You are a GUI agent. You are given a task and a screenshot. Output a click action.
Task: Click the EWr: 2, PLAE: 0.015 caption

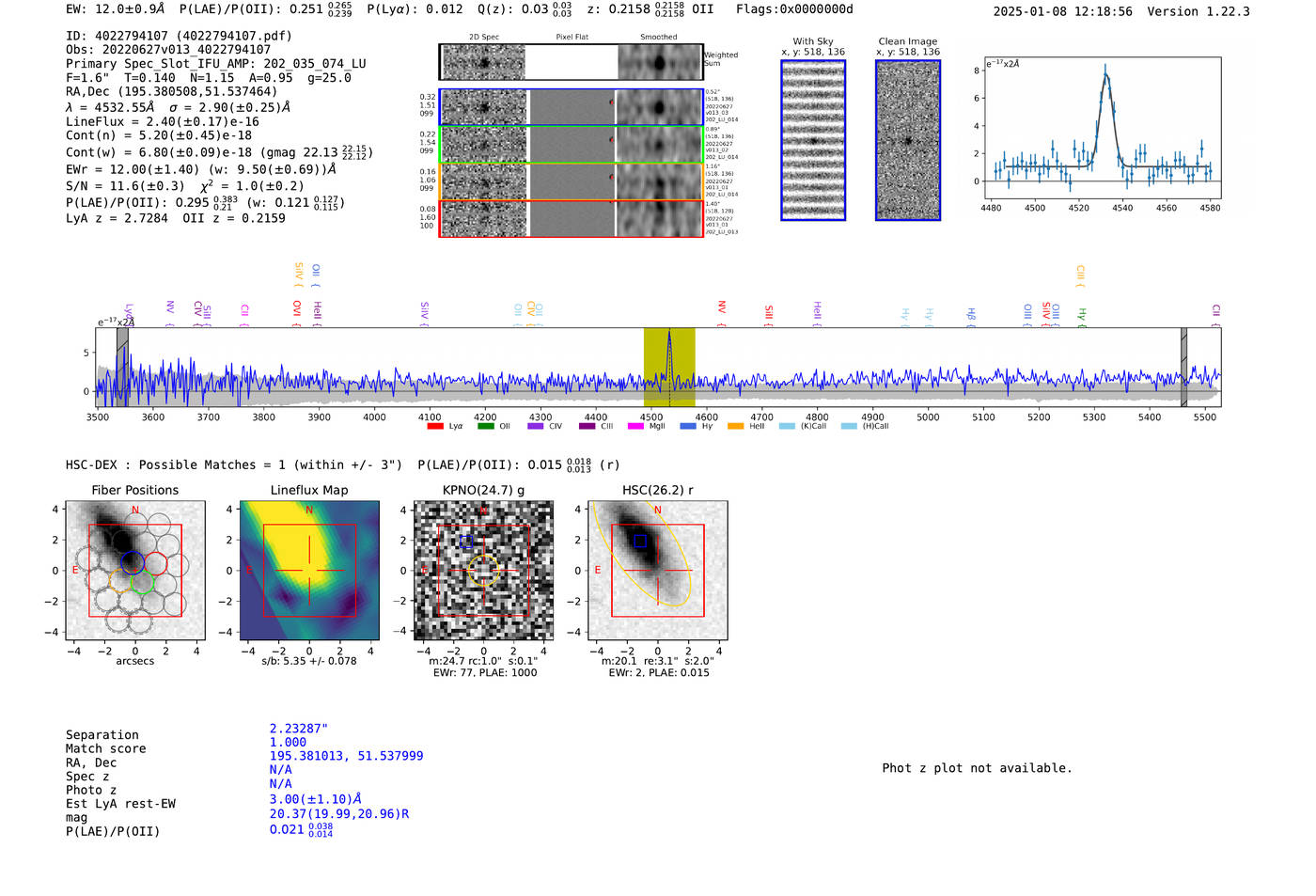click(x=659, y=673)
